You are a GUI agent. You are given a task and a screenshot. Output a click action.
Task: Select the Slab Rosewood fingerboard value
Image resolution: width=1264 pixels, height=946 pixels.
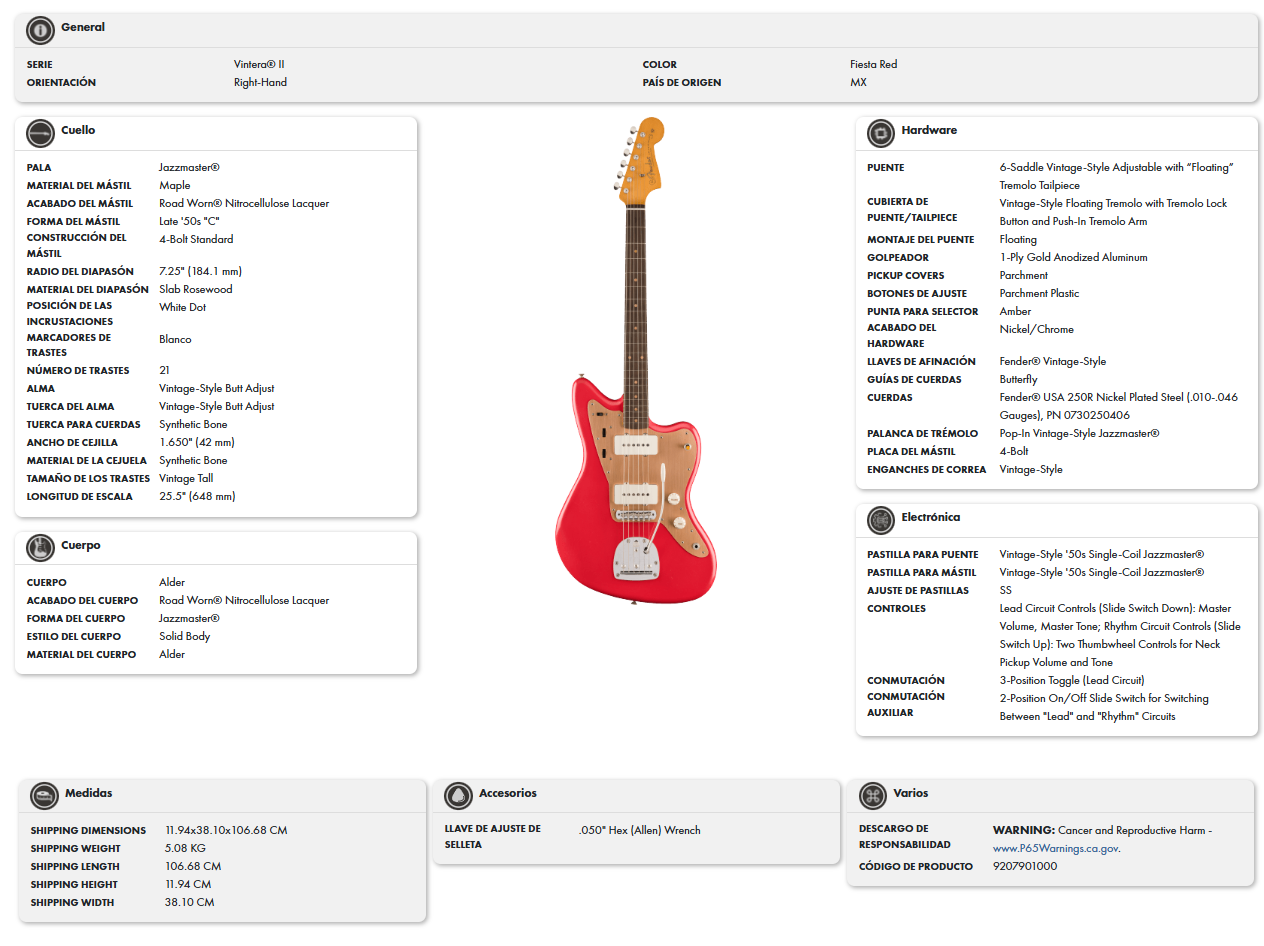click(196, 289)
